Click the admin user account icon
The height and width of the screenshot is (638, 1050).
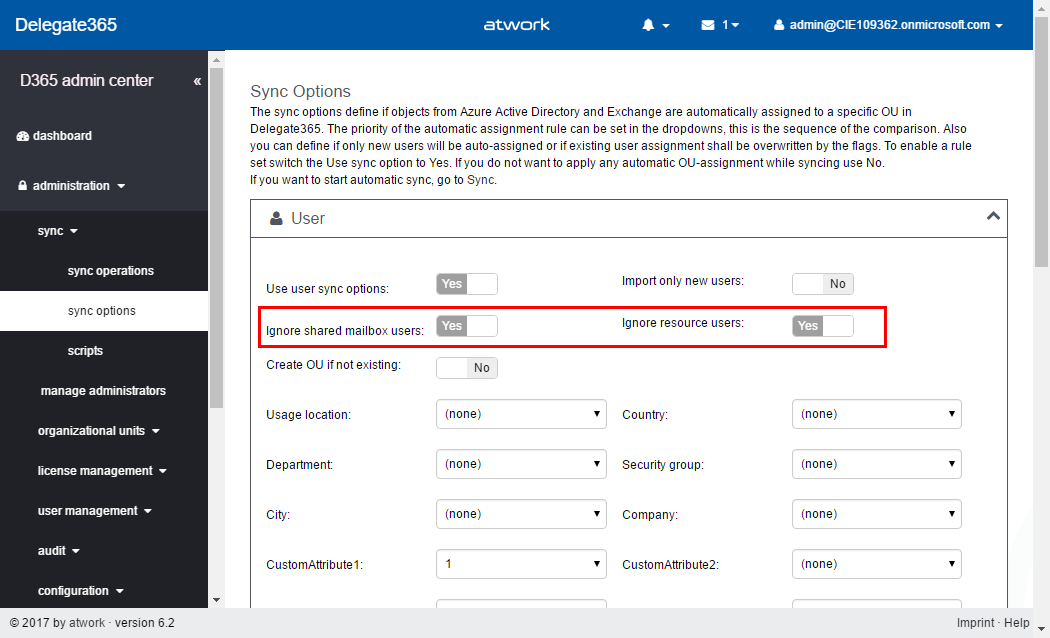pyautogui.click(x=780, y=25)
